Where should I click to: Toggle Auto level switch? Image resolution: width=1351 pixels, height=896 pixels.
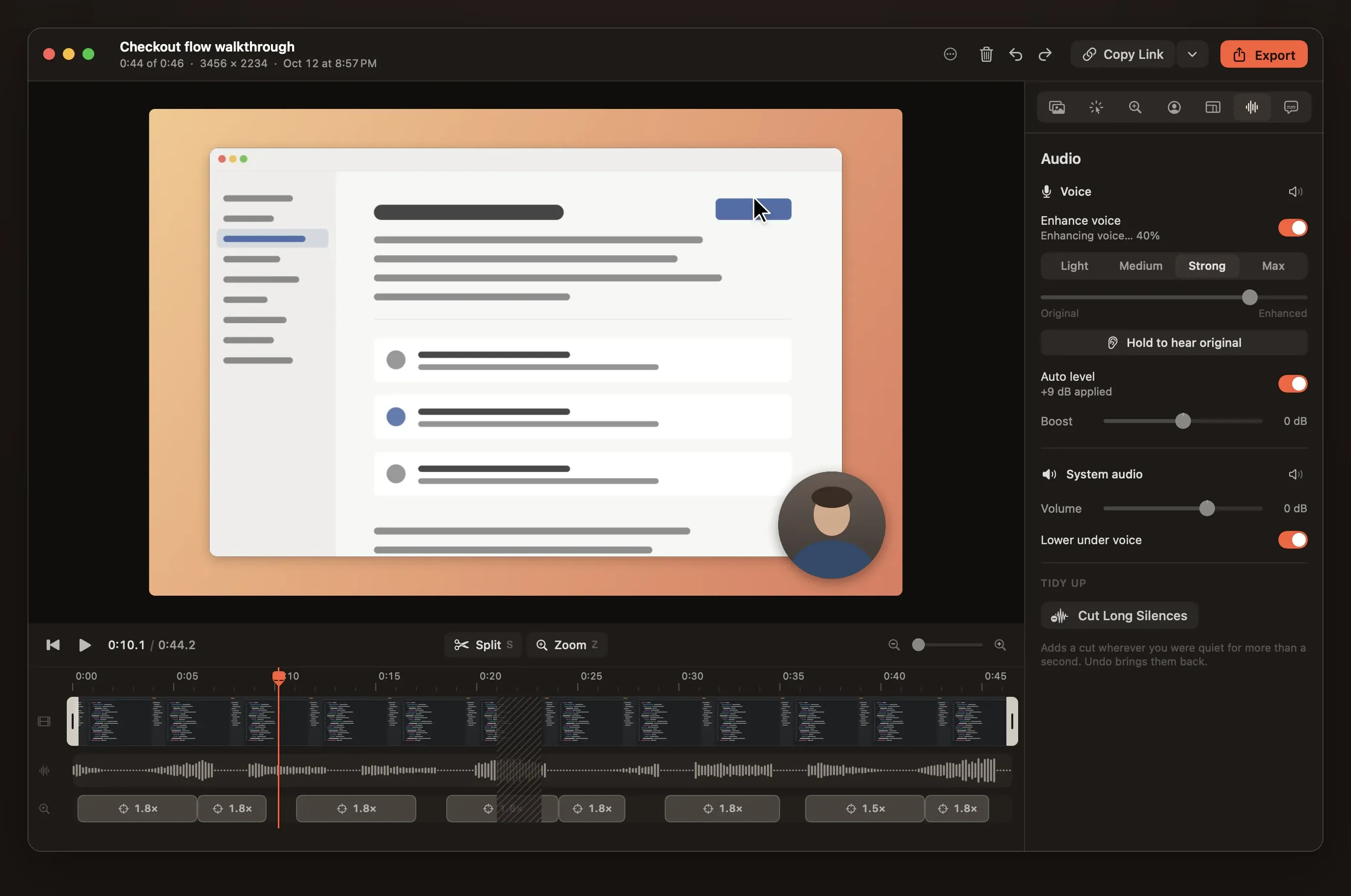pyautogui.click(x=1293, y=384)
